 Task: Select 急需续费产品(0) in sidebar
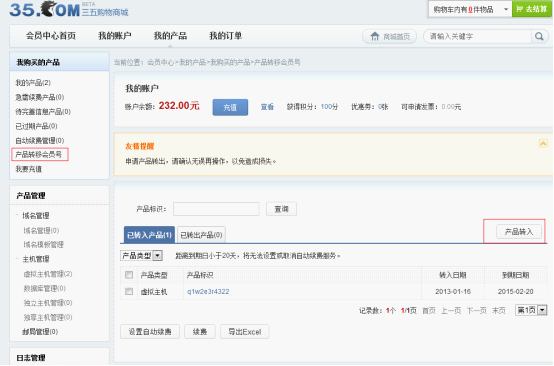(40, 97)
